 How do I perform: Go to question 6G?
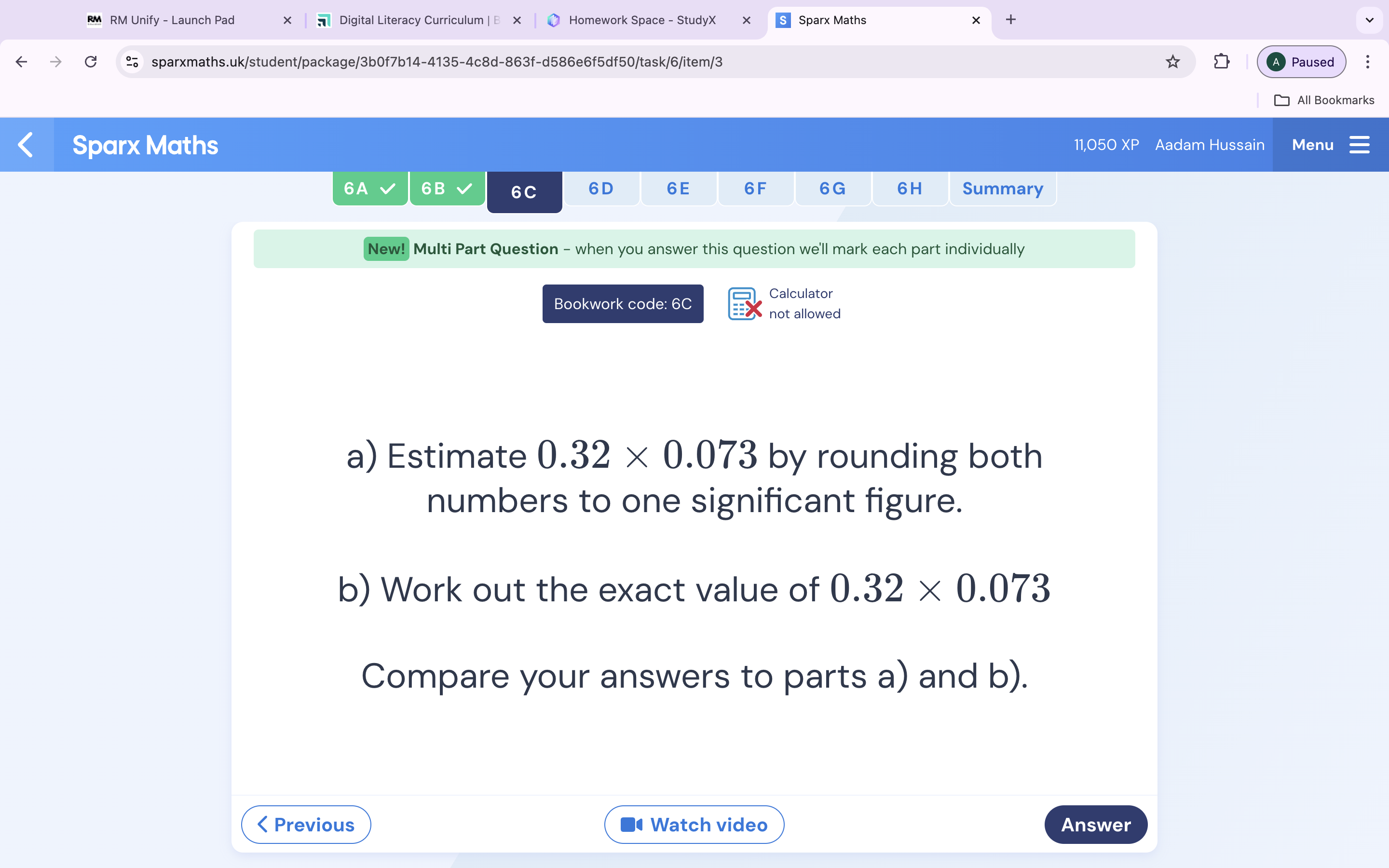833,188
